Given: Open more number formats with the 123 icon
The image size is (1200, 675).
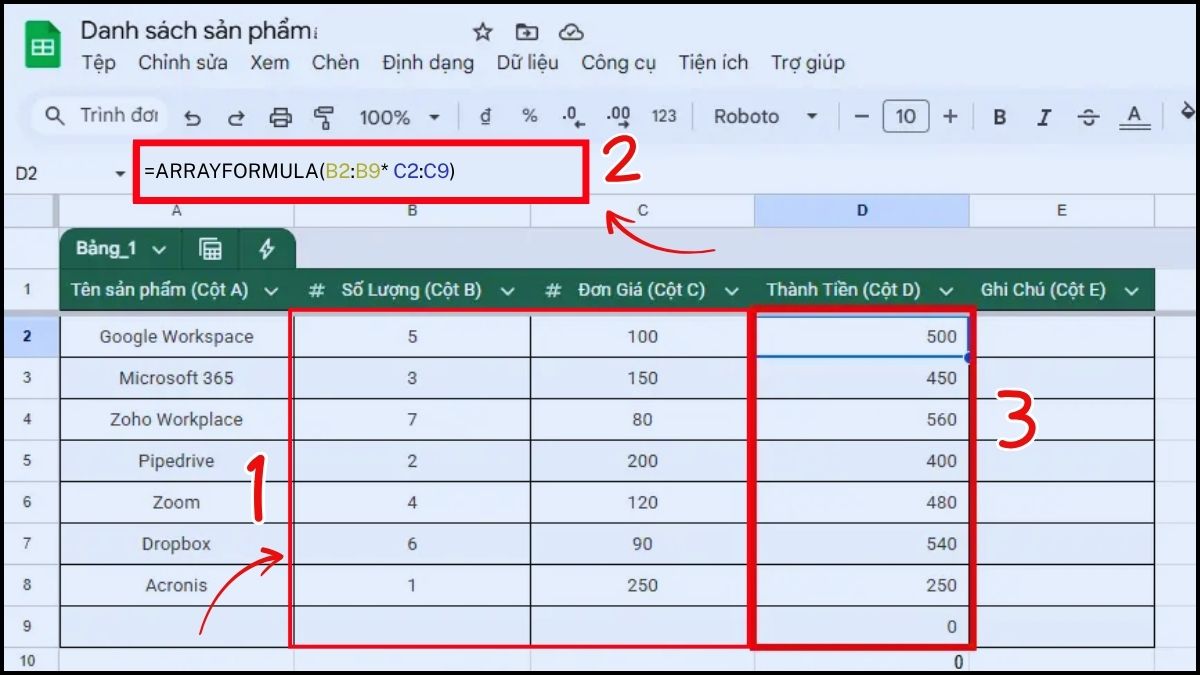Looking at the screenshot, I should click(665, 116).
